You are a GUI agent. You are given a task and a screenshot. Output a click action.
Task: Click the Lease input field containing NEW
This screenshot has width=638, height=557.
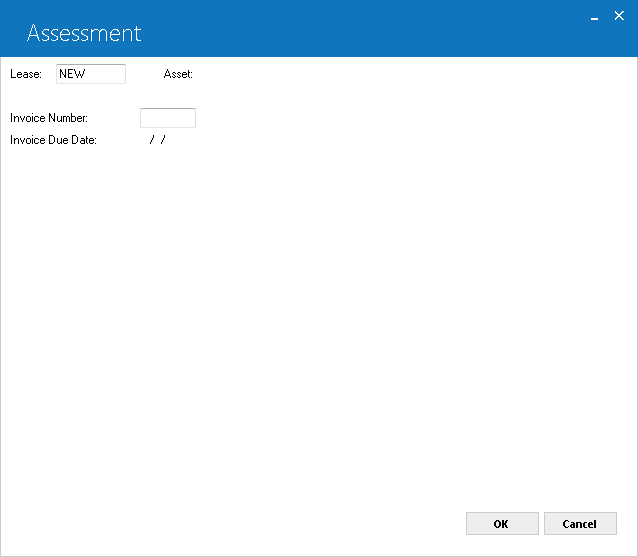click(x=91, y=74)
